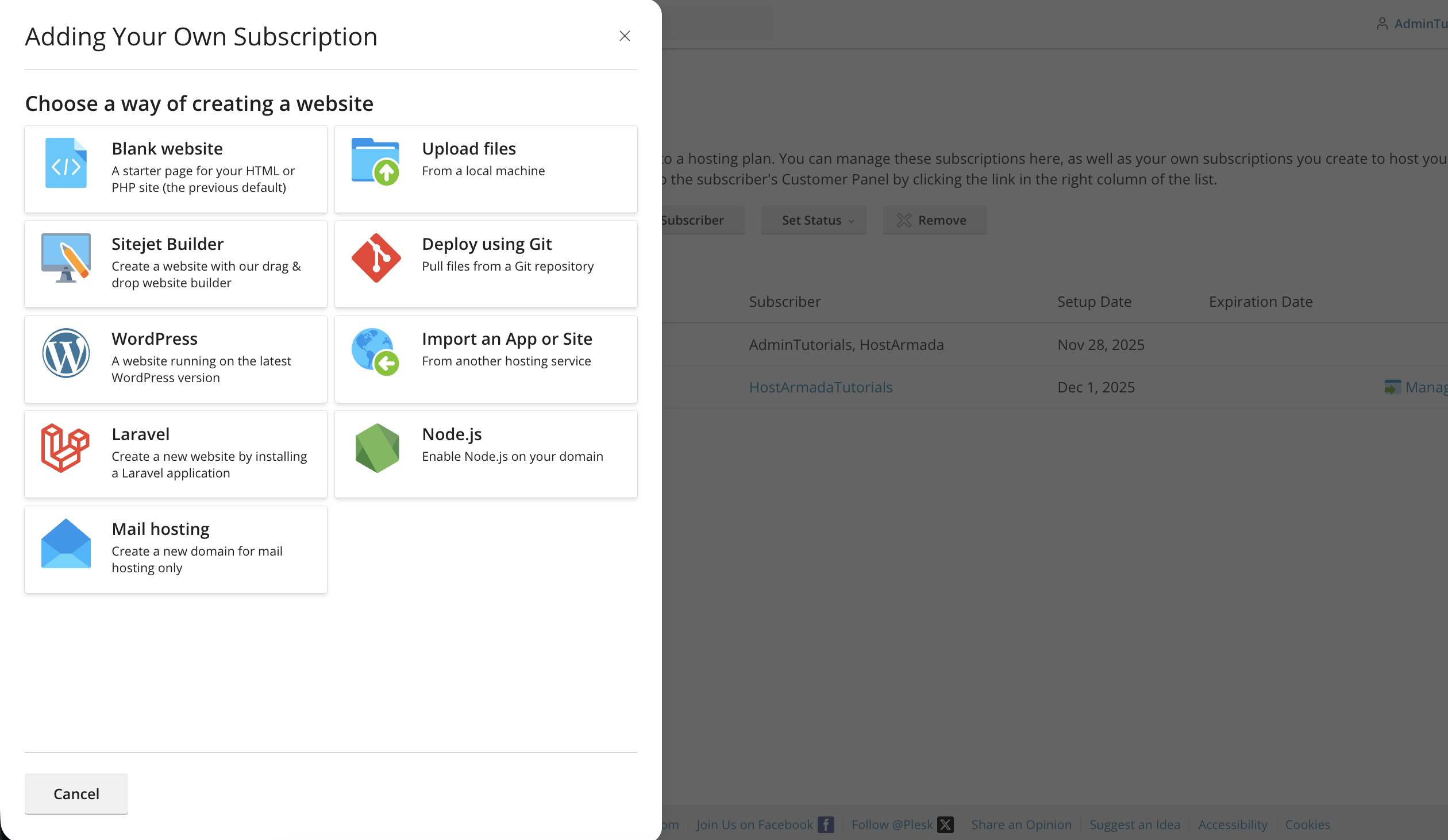Viewport: 1448px width, 840px height.
Task: Open the Suggest an Idea link
Action: click(1135, 824)
